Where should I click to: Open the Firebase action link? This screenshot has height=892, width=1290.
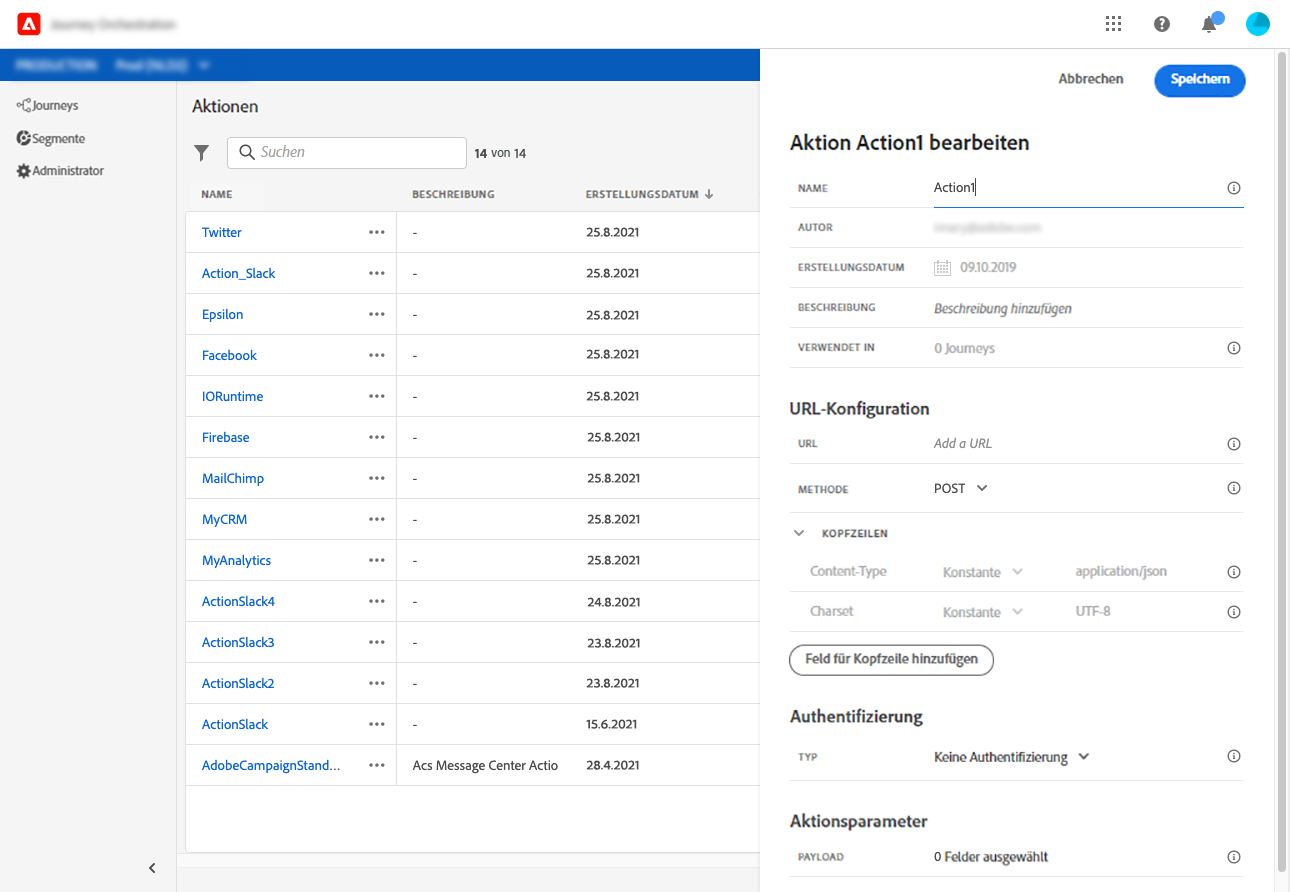pyautogui.click(x=226, y=437)
